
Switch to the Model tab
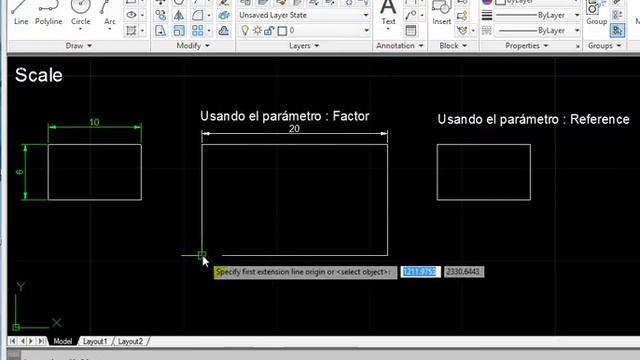click(x=62, y=341)
